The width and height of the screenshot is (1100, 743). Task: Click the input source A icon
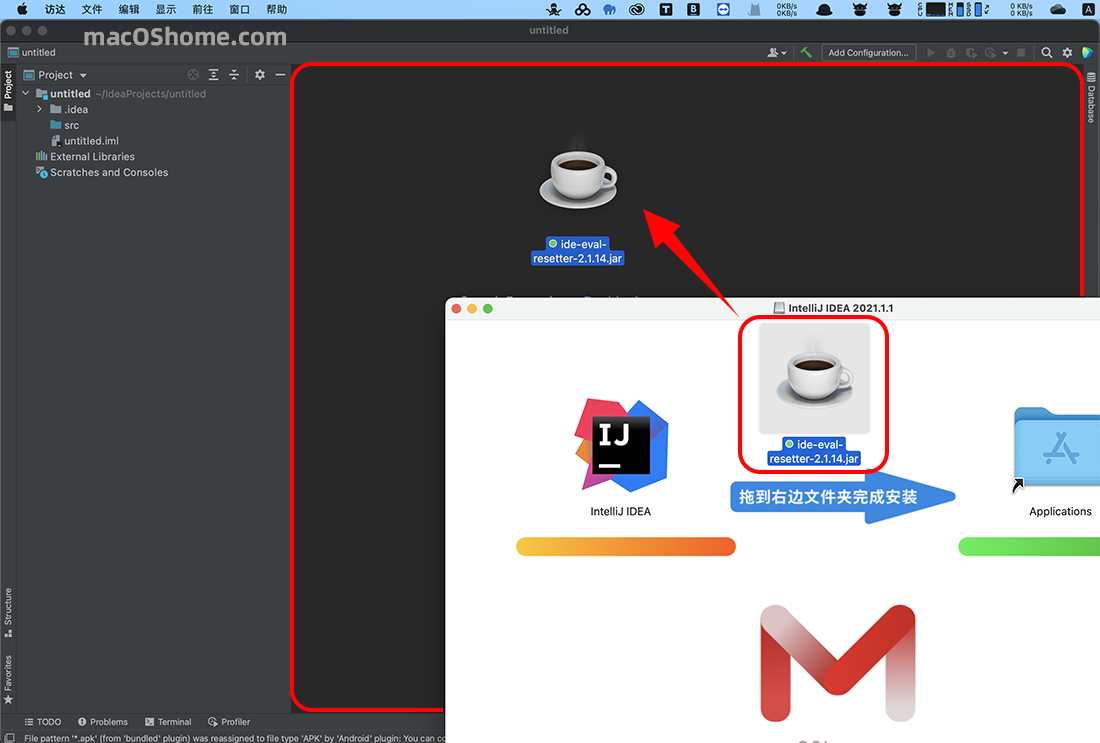tap(1087, 10)
